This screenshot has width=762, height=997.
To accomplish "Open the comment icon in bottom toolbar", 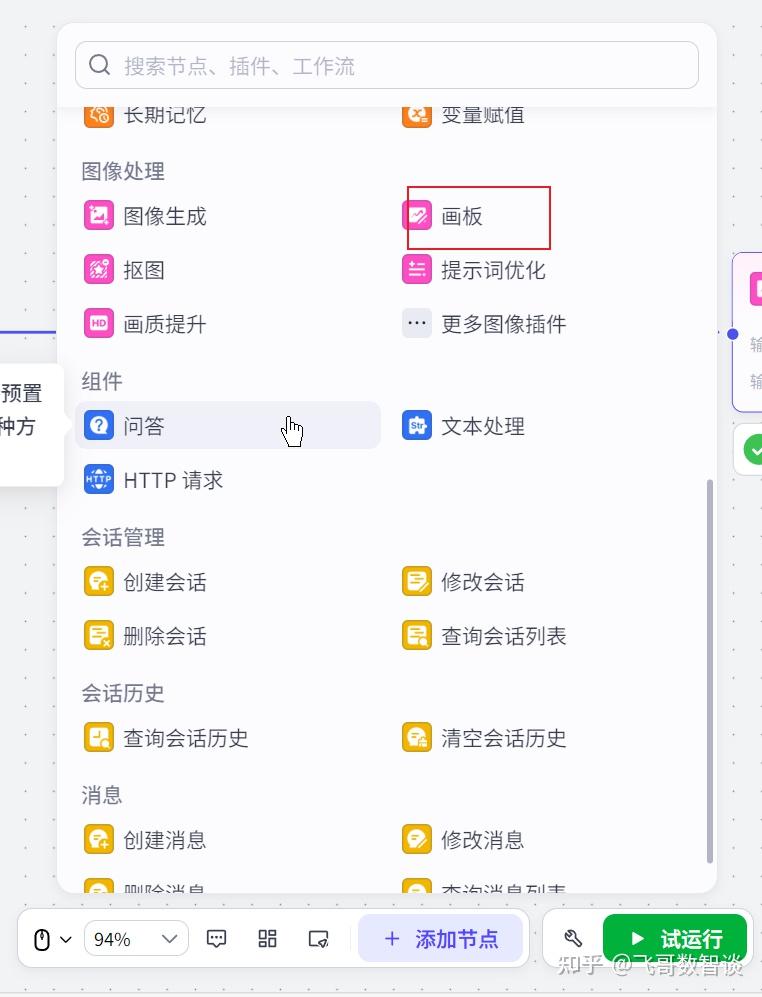I will coord(216,939).
